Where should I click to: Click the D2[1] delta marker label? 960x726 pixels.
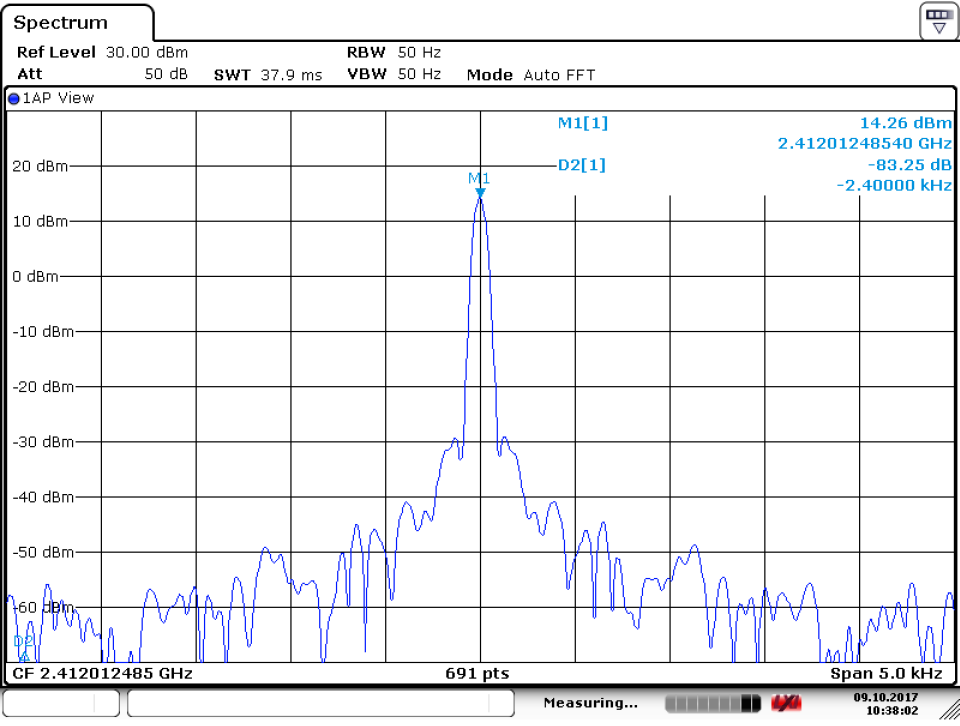(x=582, y=165)
